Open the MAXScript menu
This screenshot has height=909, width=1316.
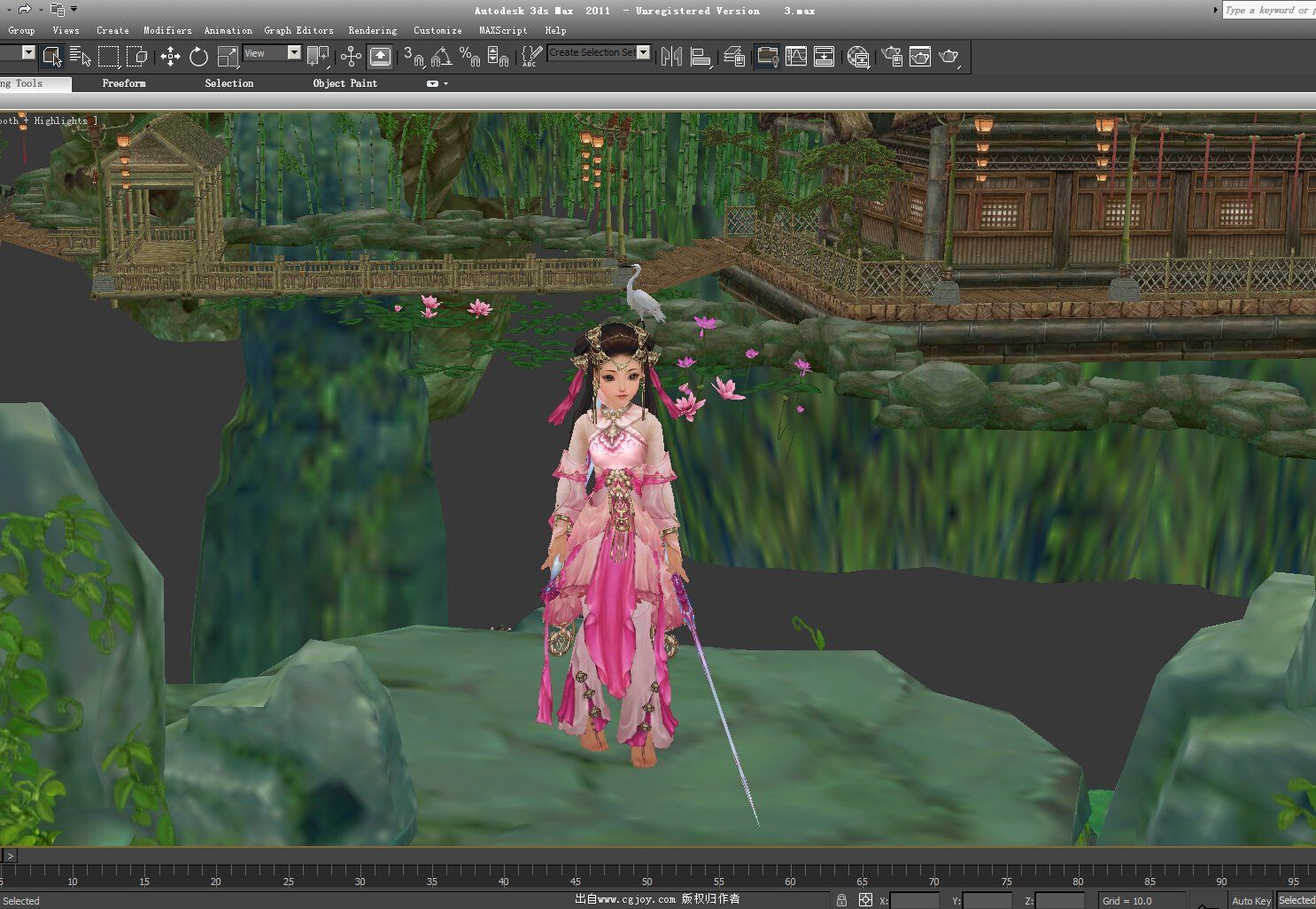point(503,30)
